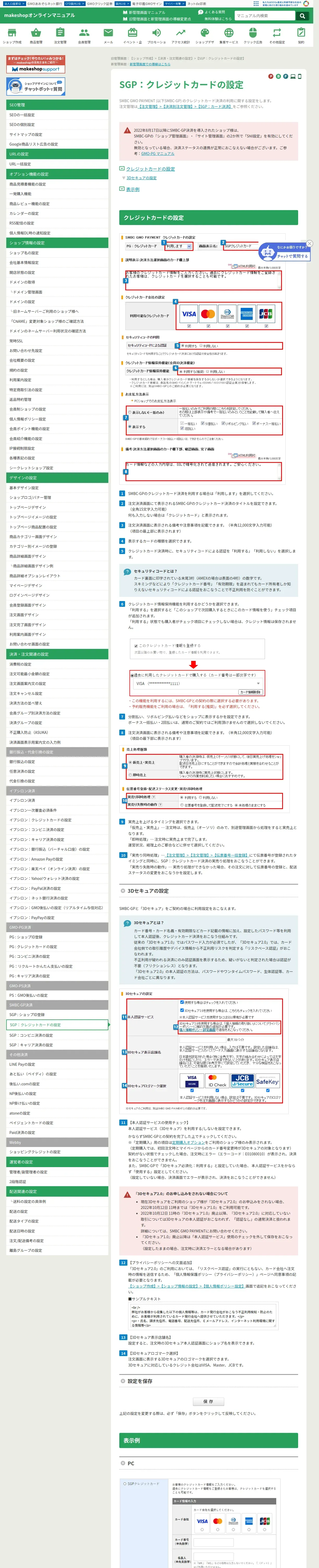Click the makeshopオンラインマニュアル logo
The height and width of the screenshot is (1568, 319).
(39, 15)
